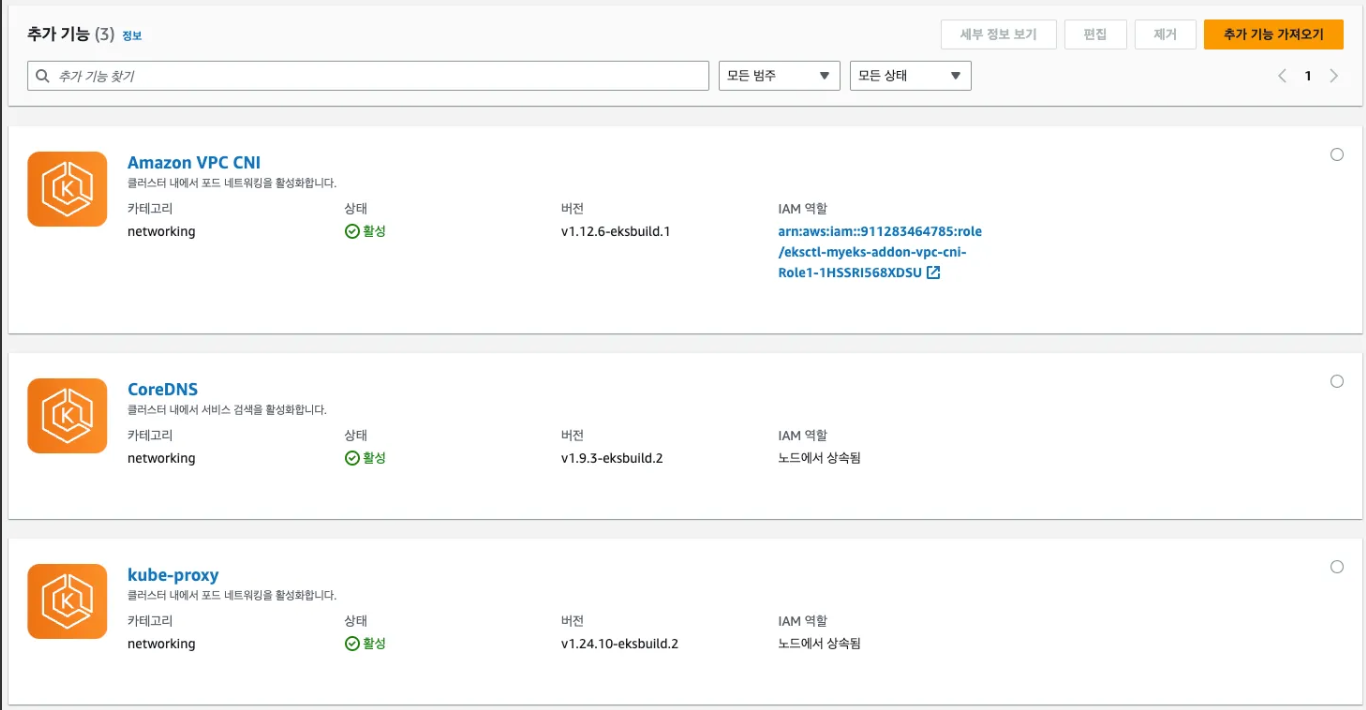This screenshot has height=710, width=1366.
Task: Click the search magnifier icon in add-on search
Action: tap(42, 76)
